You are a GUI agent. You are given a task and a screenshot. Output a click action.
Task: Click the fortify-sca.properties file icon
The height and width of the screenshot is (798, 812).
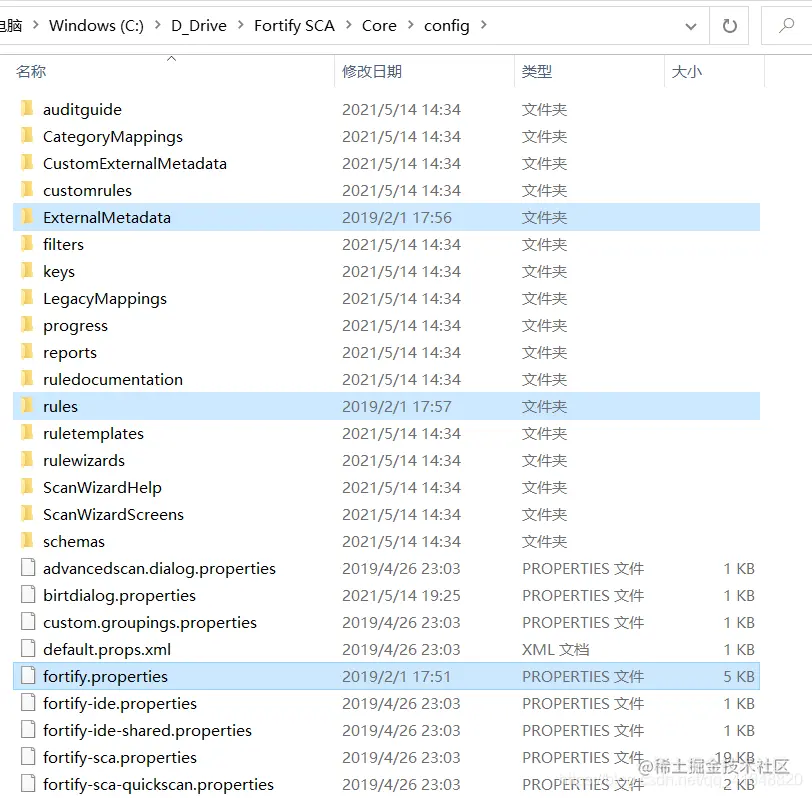pyautogui.click(x=28, y=757)
